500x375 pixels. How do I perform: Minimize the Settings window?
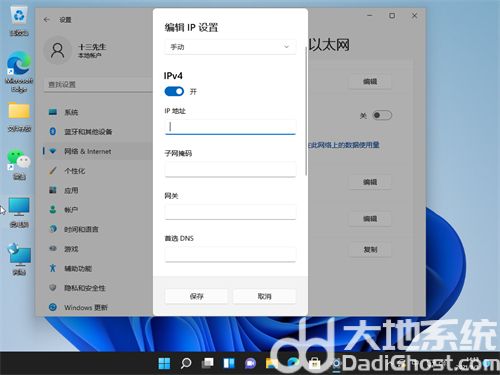click(370, 15)
